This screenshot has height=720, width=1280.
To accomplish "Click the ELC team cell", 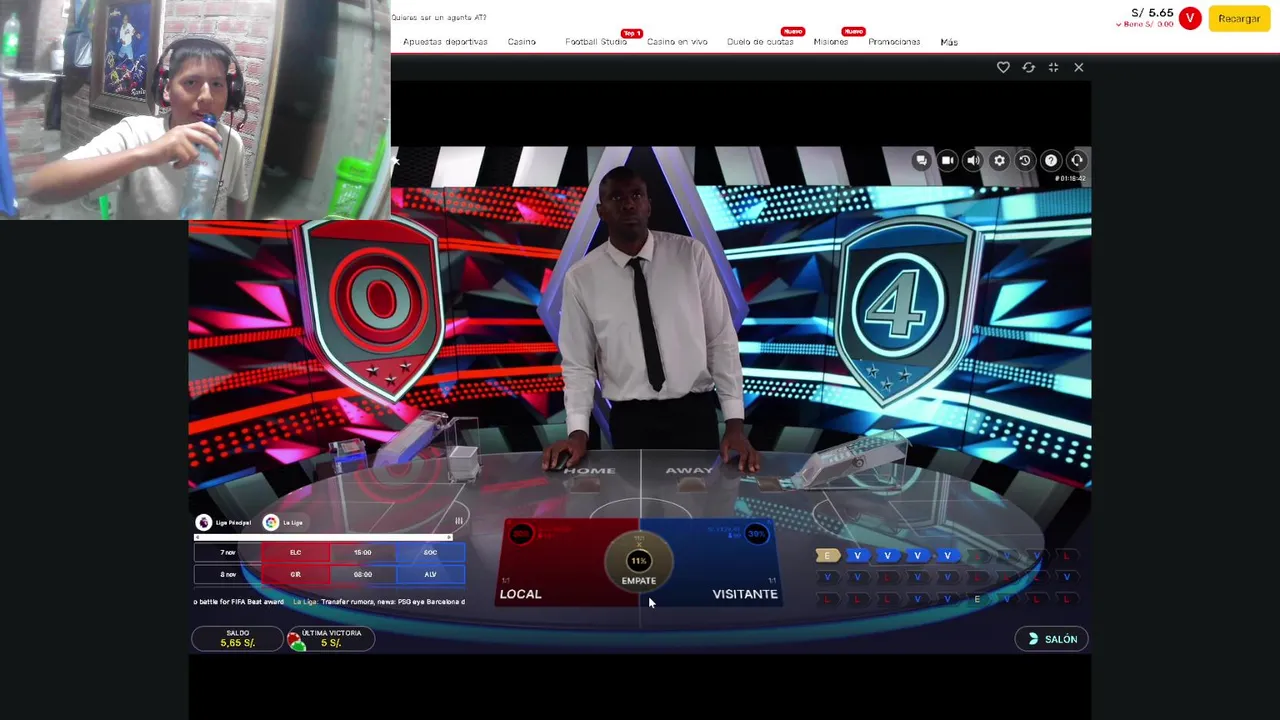I will (x=295, y=552).
